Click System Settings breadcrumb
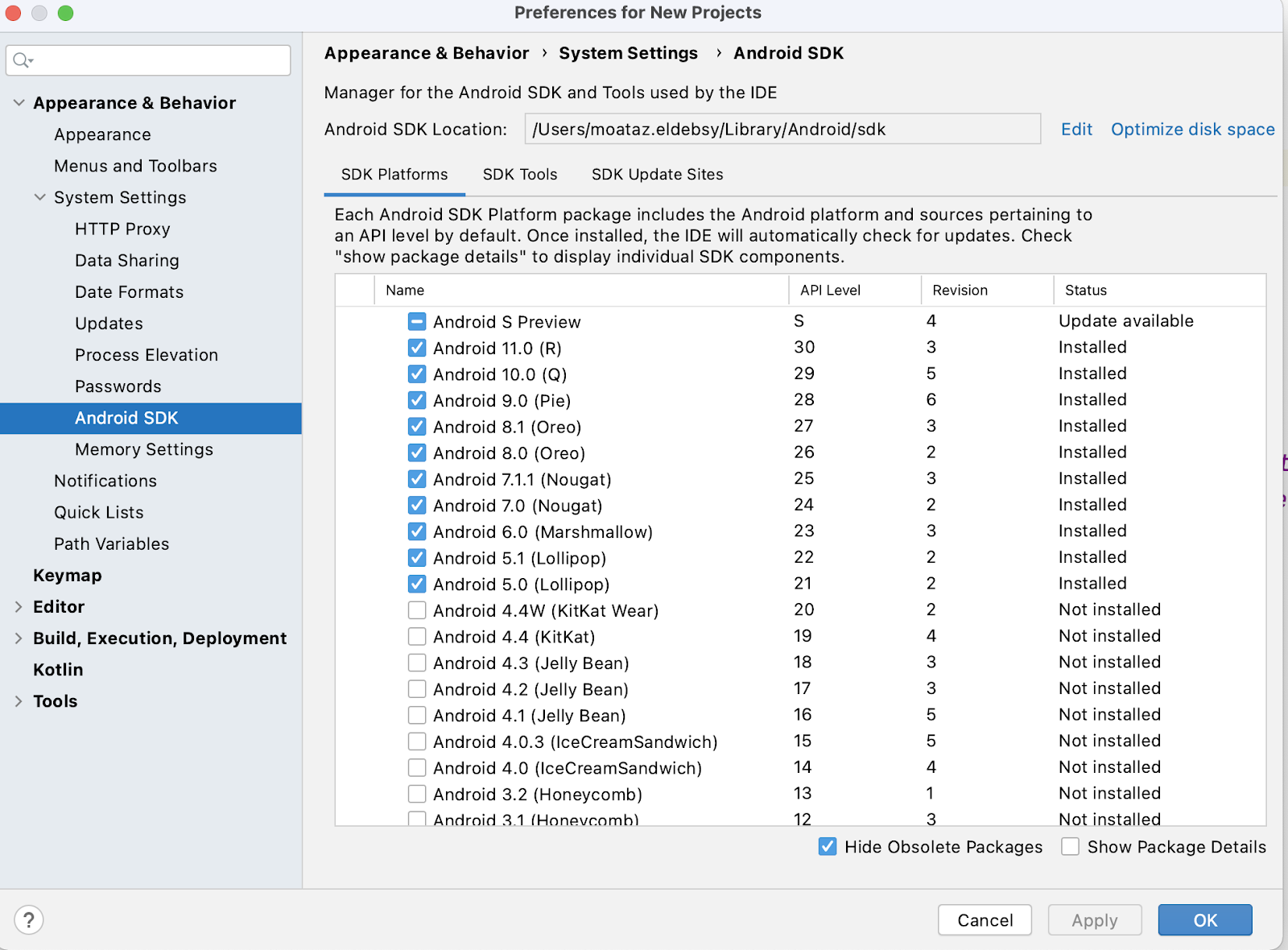Image resolution: width=1288 pixels, height=950 pixels. [x=629, y=53]
